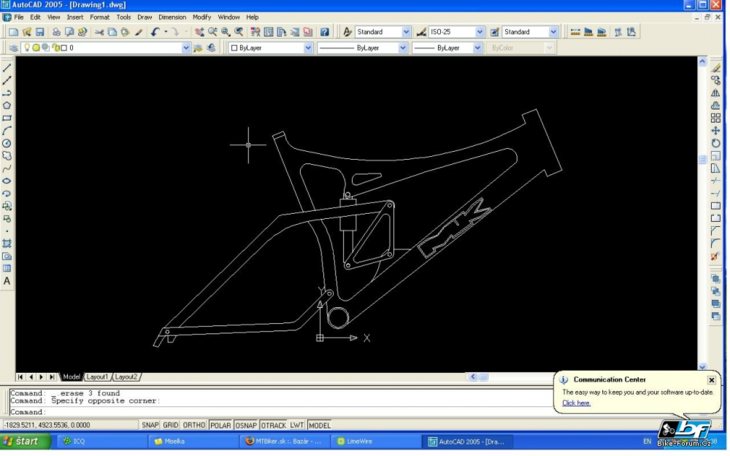Toggle GRID display in status bar
The width and height of the screenshot is (730, 456).
(171, 426)
